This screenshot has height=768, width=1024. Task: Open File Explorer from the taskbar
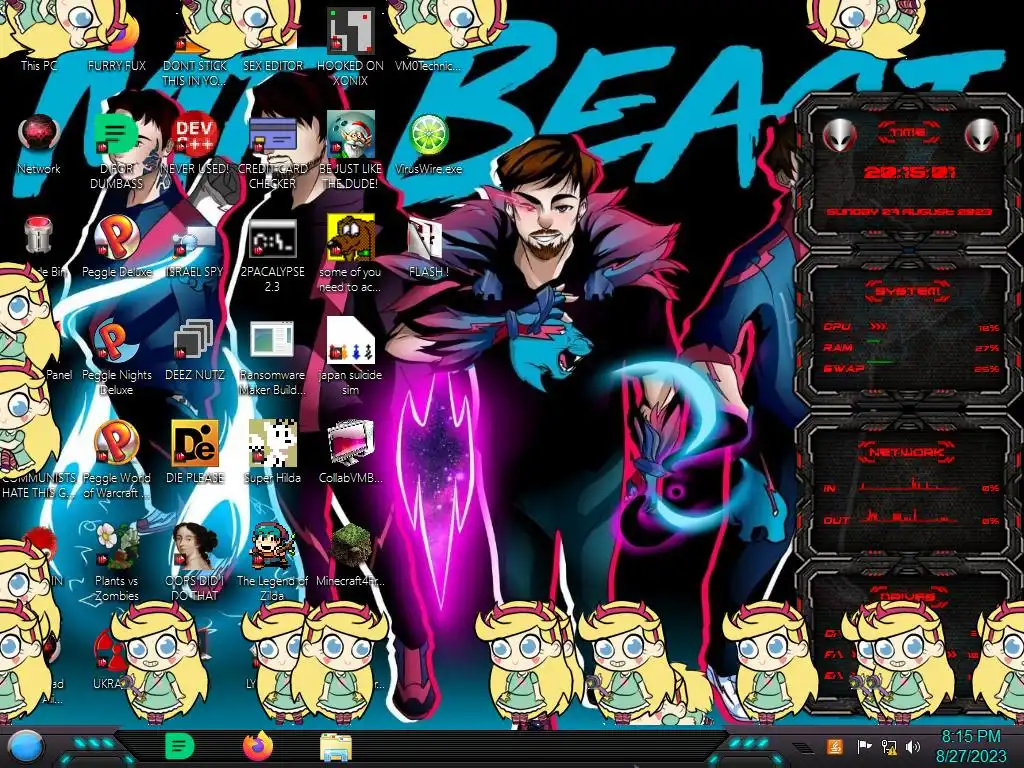[336, 748]
